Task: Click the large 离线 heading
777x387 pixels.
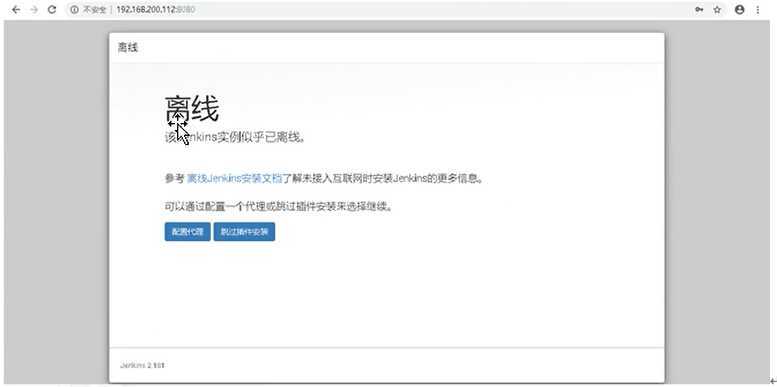Action: click(x=191, y=109)
